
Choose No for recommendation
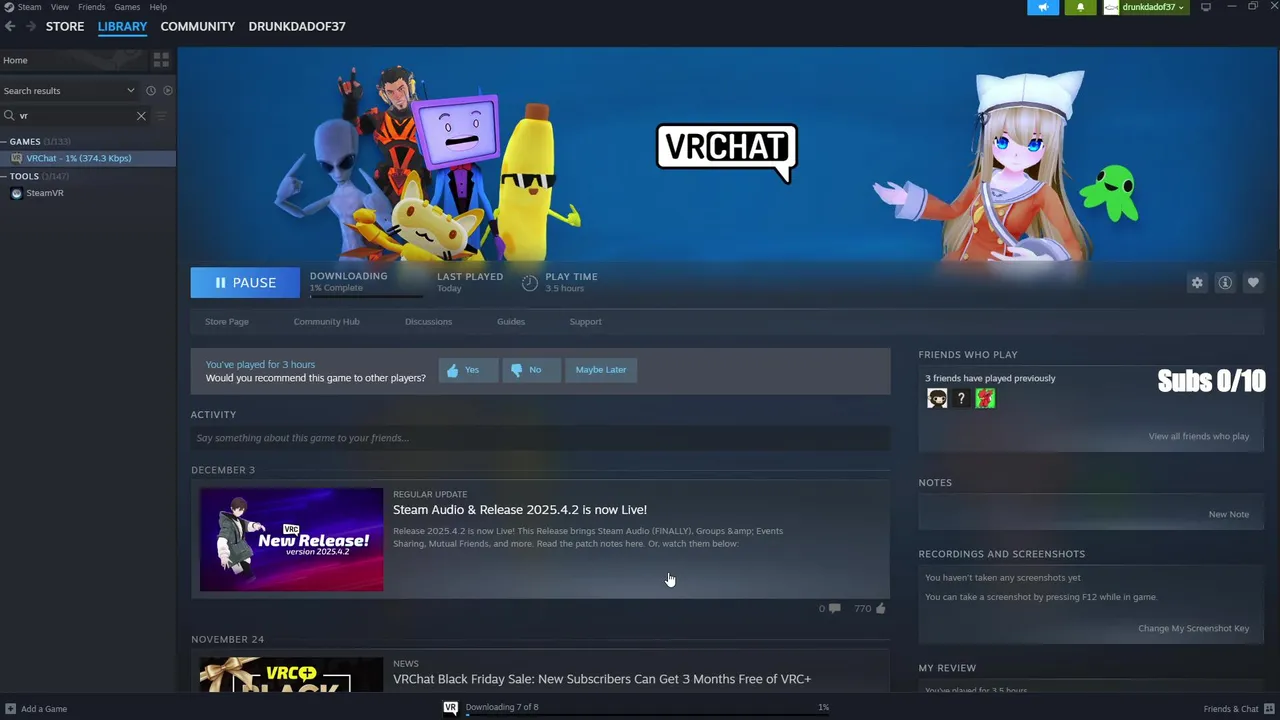(531, 370)
